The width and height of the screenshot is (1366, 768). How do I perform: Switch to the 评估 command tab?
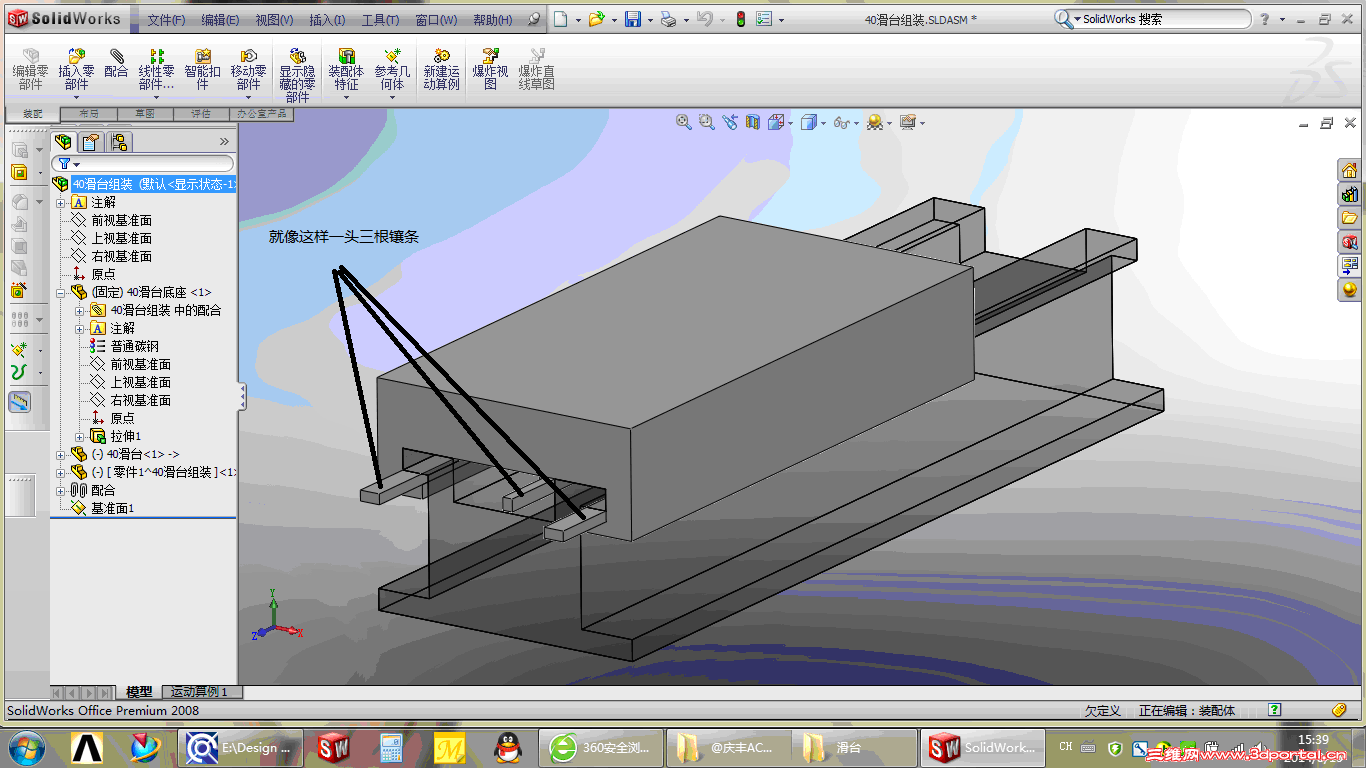pos(201,114)
